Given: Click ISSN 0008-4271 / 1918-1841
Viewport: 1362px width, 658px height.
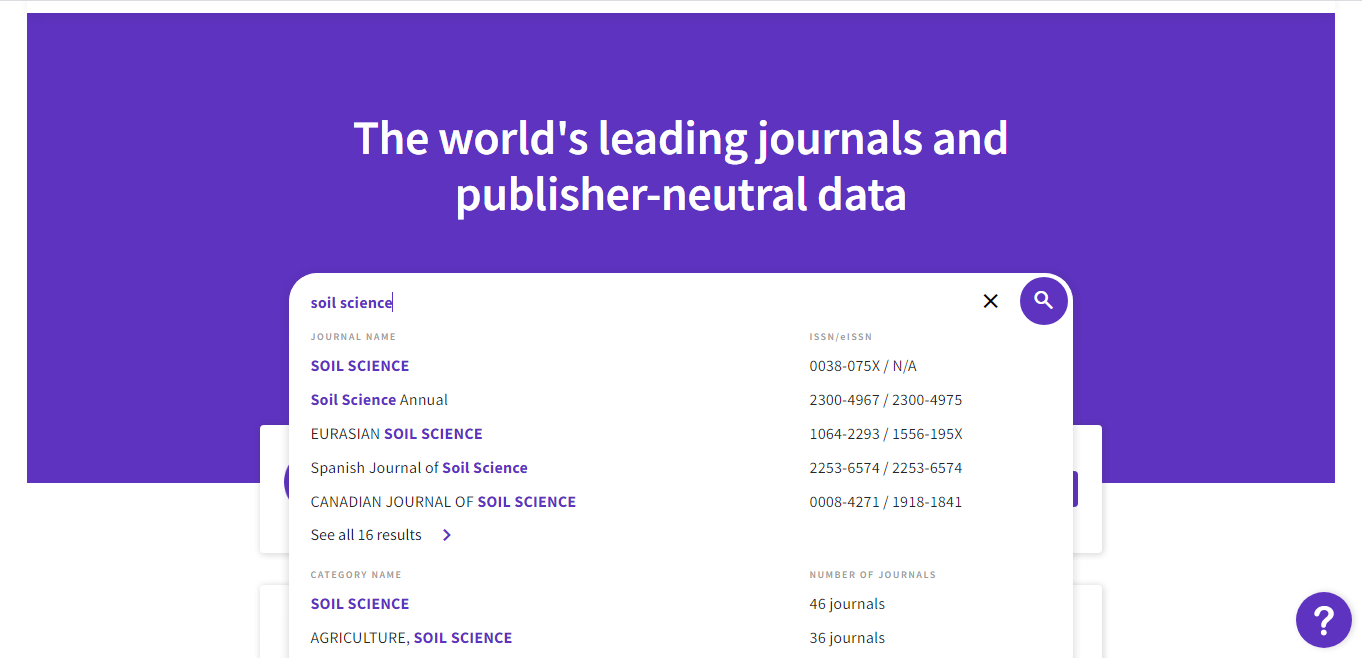Looking at the screenshot, I should click(x=886, y=502).
